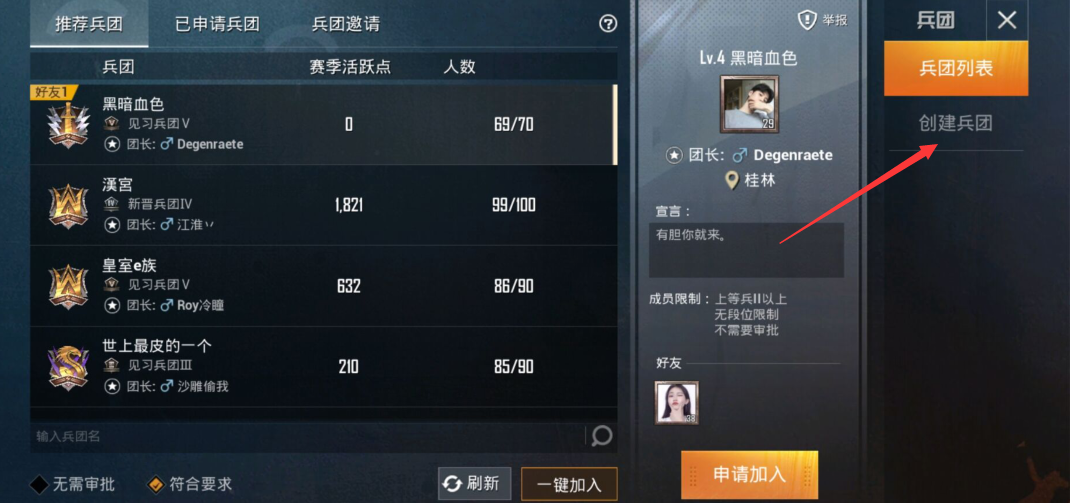Select 兵团列表 in the side menu
The width and height of the screenshot is (1070, 503).
956,68
